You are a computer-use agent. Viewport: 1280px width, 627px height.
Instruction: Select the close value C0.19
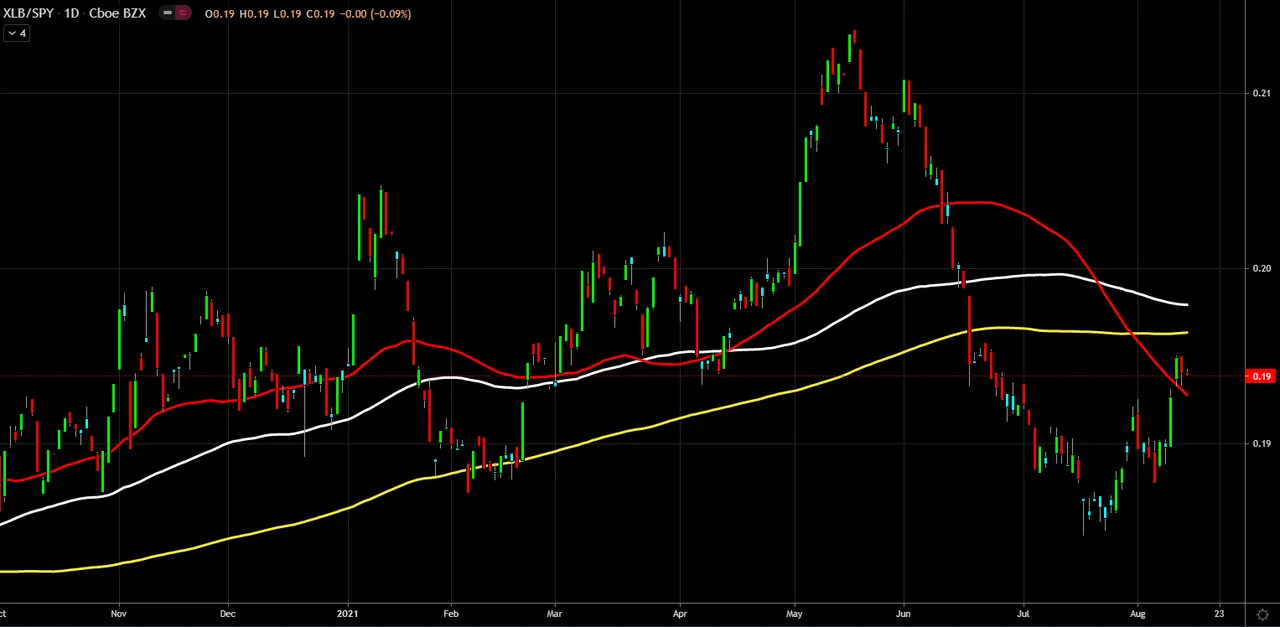319,14
